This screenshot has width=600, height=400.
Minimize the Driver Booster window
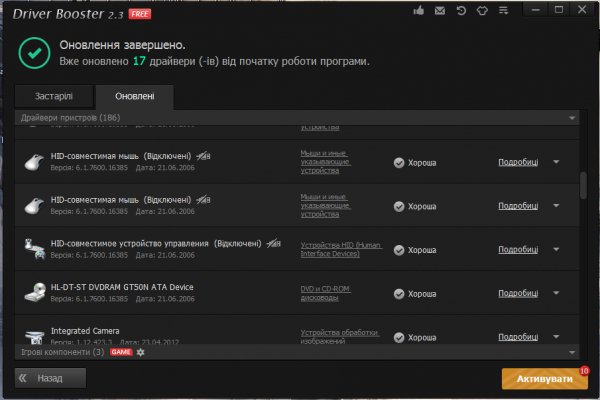(x=536, y=10)
